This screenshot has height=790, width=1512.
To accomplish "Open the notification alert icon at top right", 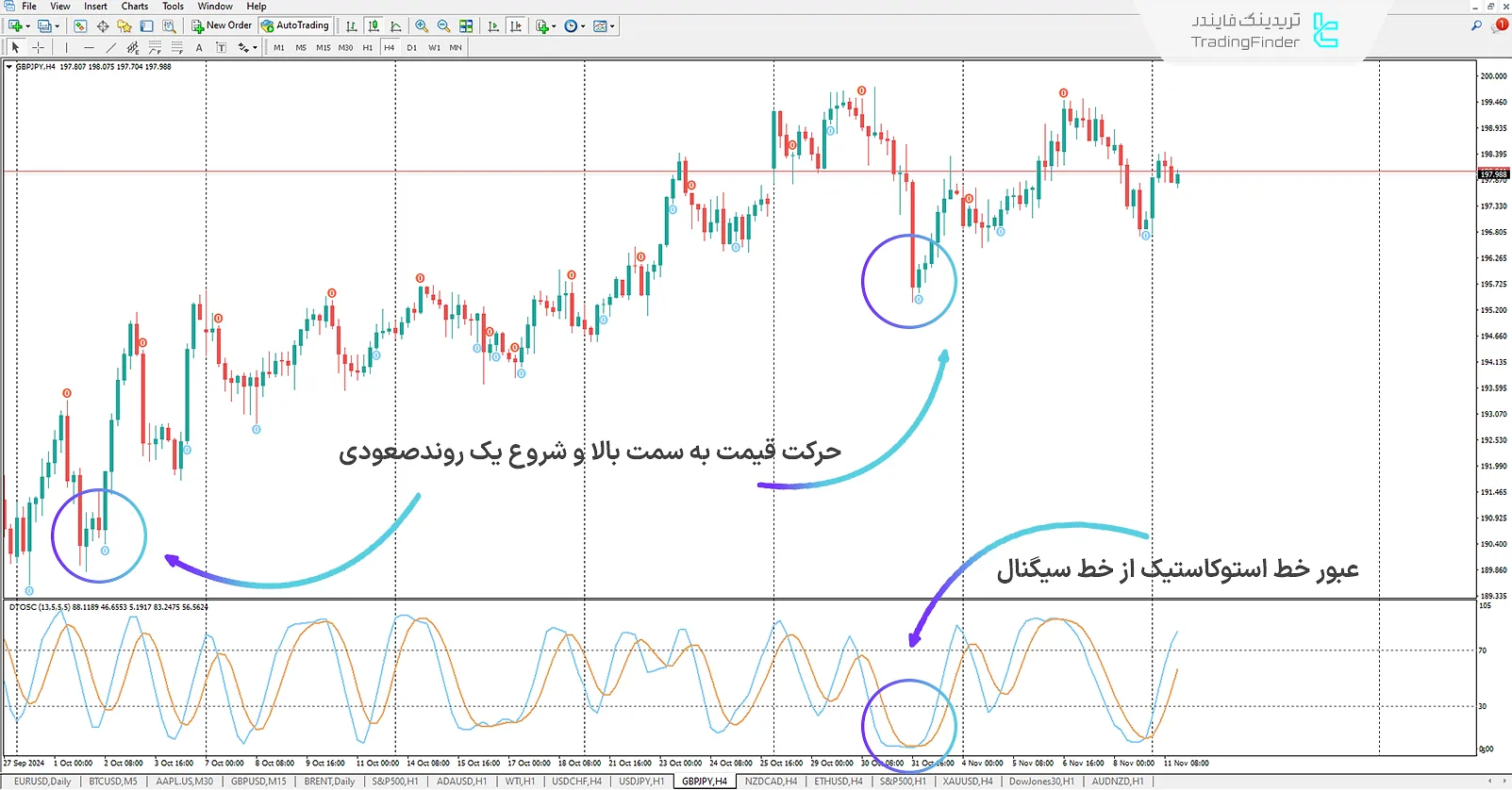I will pos(1500,26).
